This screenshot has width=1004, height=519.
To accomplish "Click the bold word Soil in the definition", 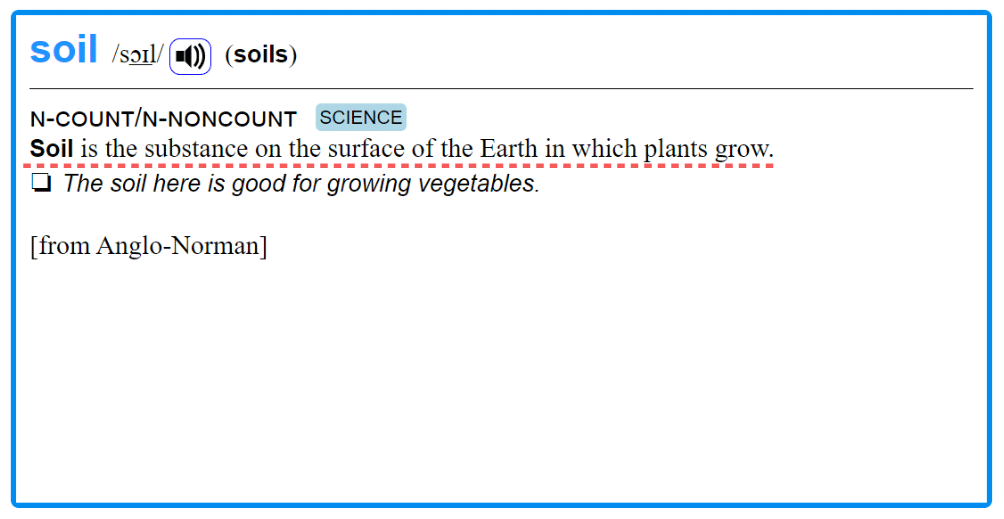I will (x=52, y=148).
